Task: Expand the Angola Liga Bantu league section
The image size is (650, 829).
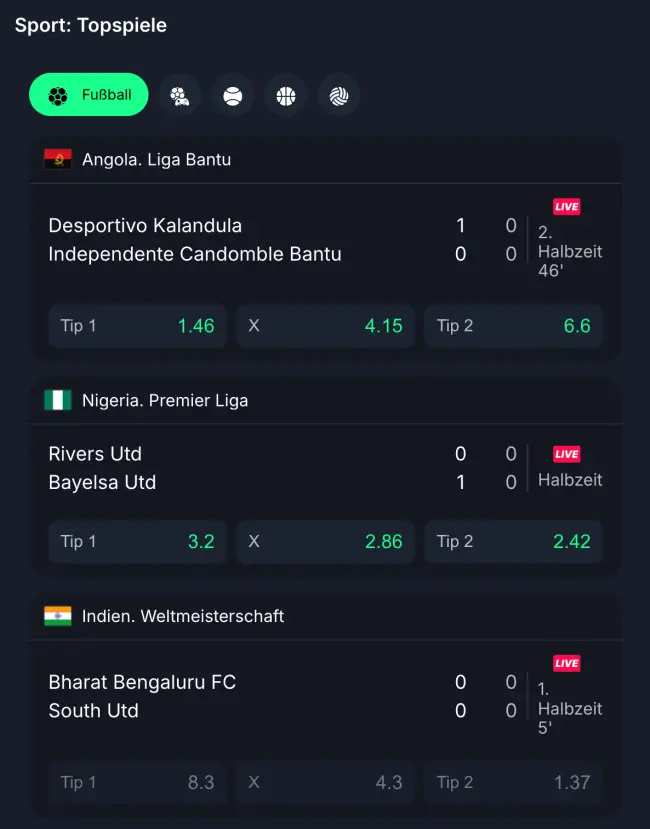Action: [x=325, y=158]
